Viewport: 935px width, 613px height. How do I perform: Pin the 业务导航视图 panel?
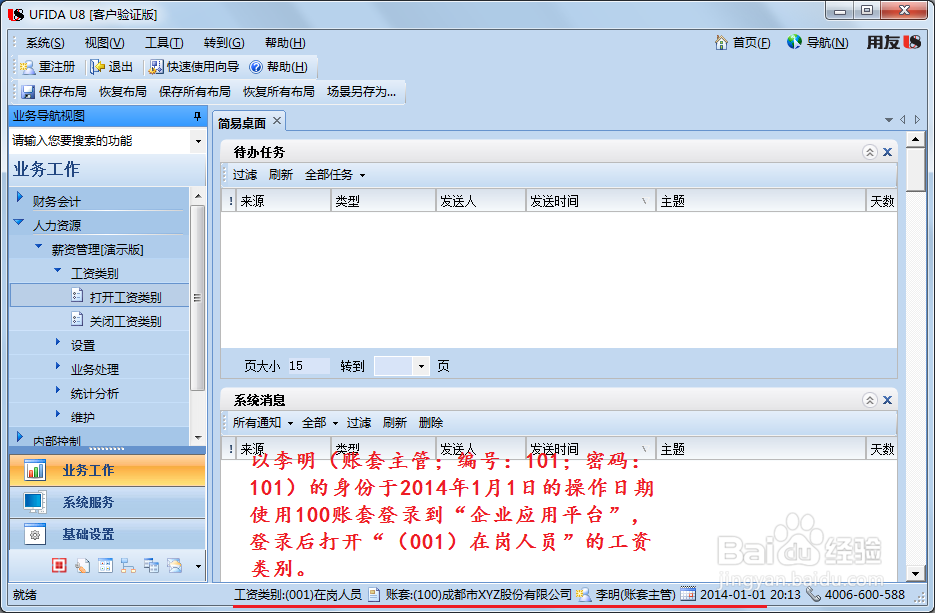tap(197, 116)
